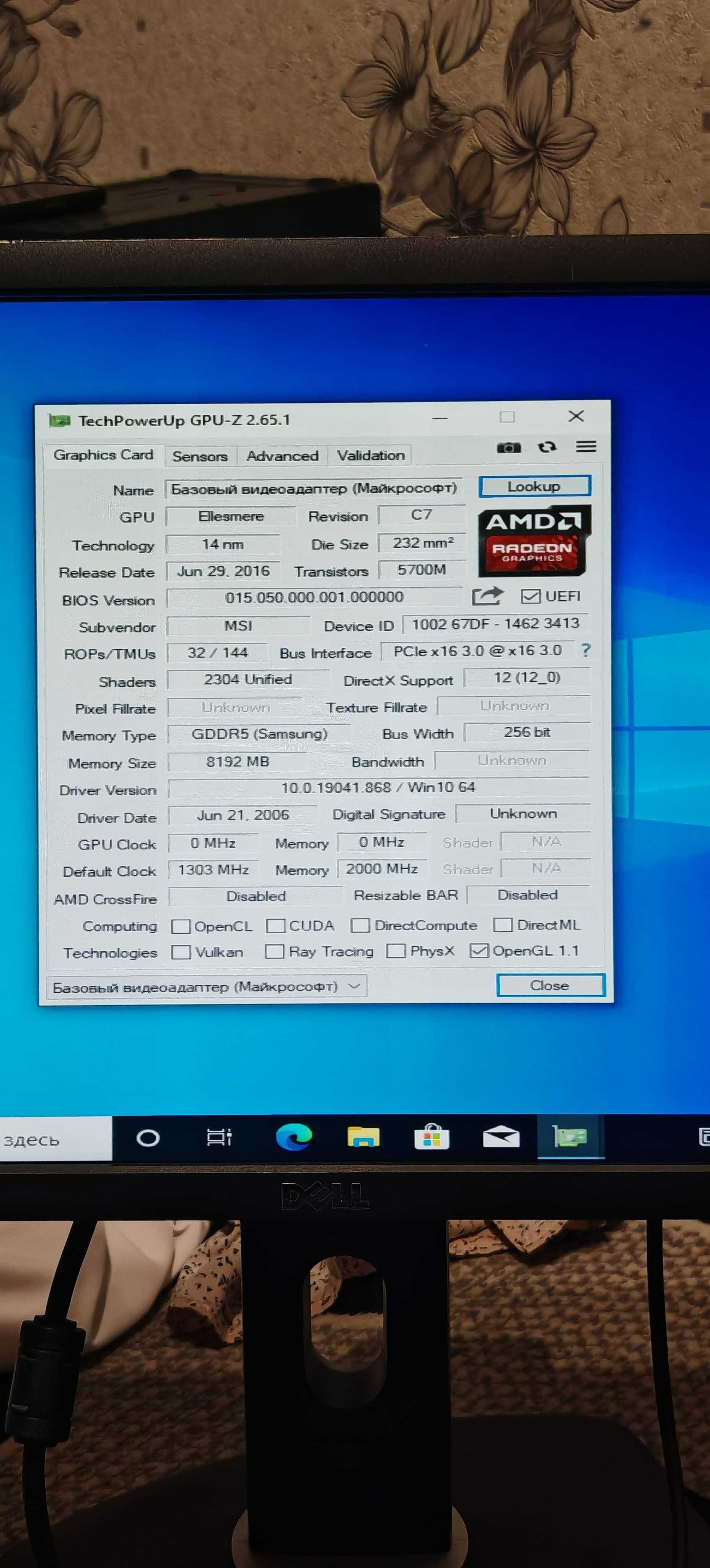Viewport: 710px width, 1568px height.
Task: Click the Default Clock 1303 MHz value
Action: point(213,870)
